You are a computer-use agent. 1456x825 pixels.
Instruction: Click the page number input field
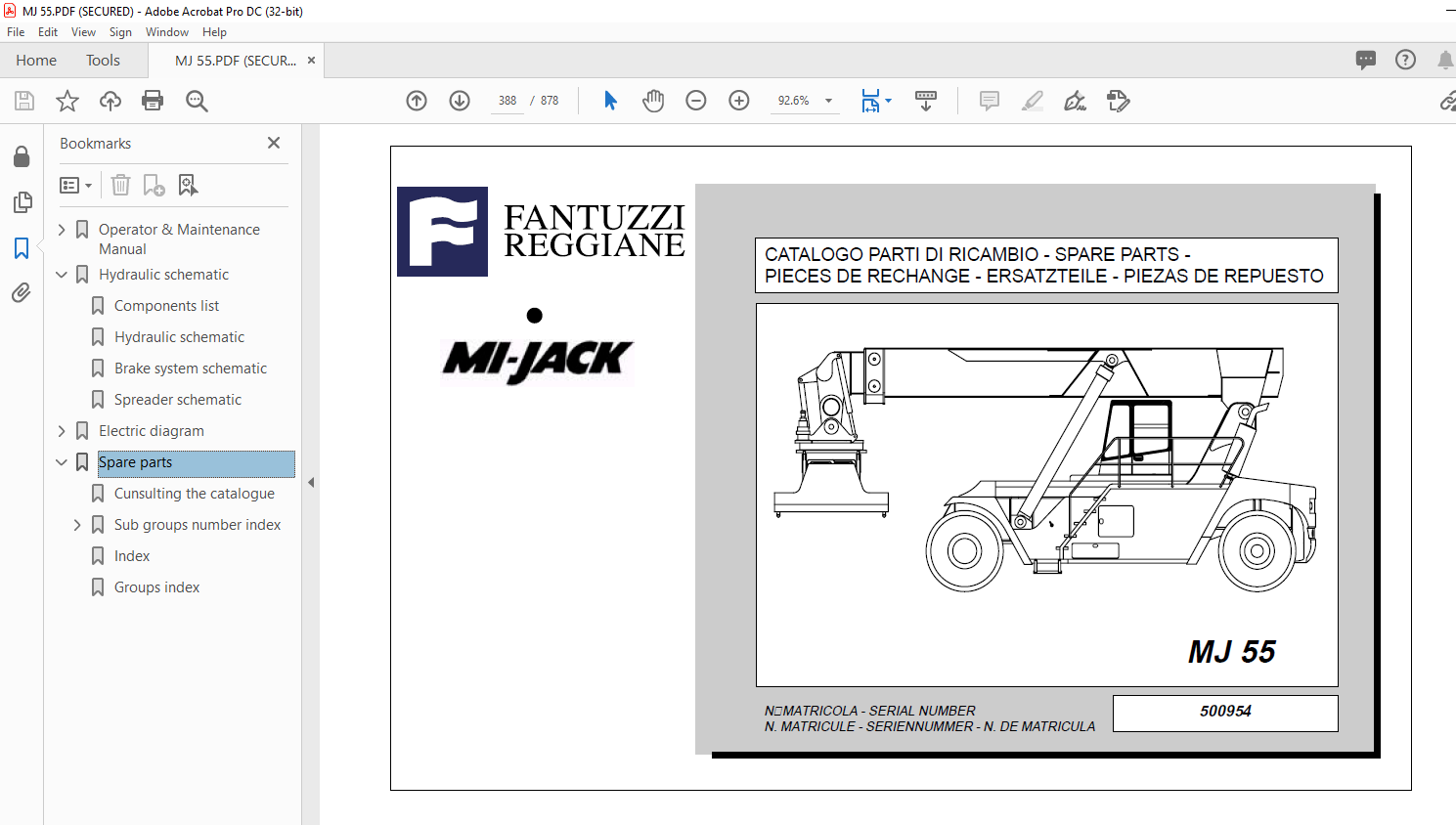(x=507, y=101)
